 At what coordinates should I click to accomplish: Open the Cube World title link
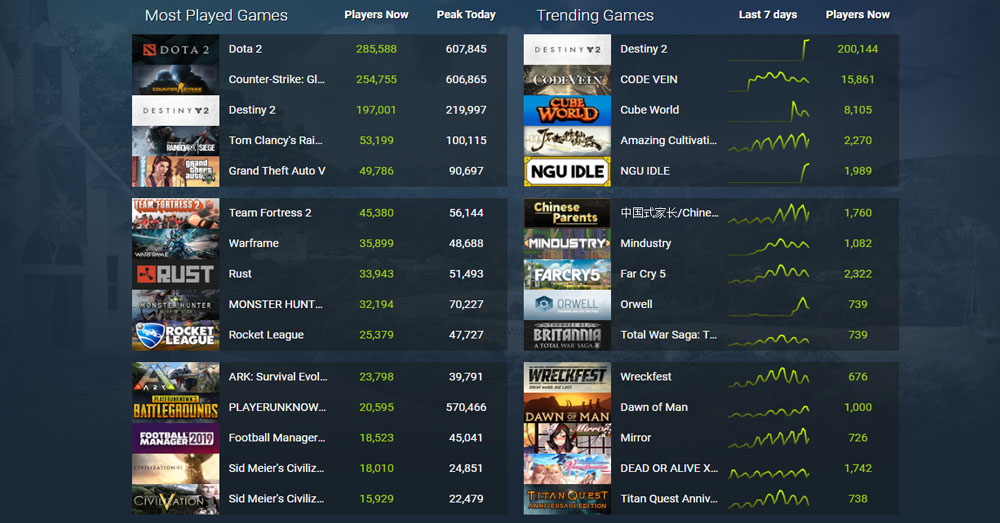[x=649, y=110]
